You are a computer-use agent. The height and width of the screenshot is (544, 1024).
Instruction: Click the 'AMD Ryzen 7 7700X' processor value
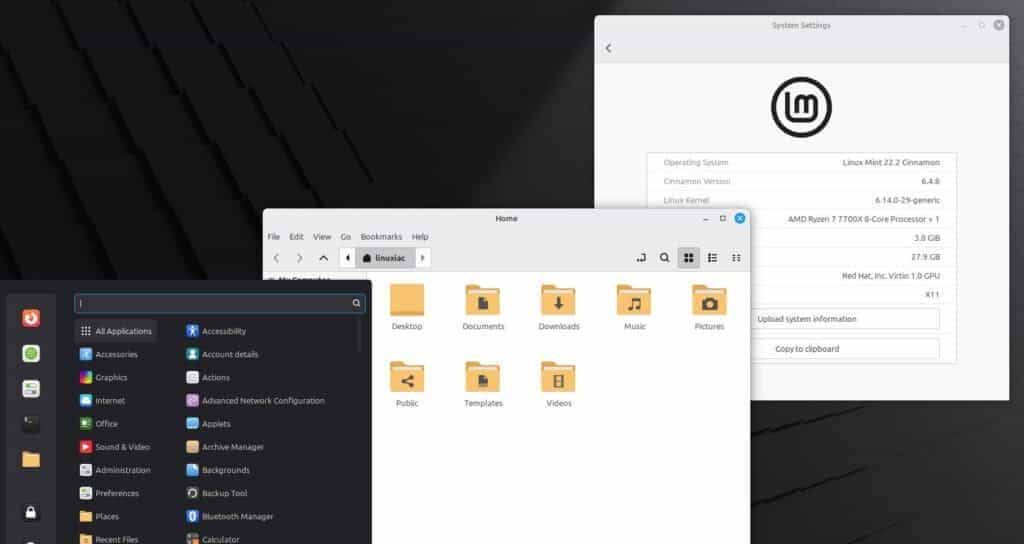[863, 219]
